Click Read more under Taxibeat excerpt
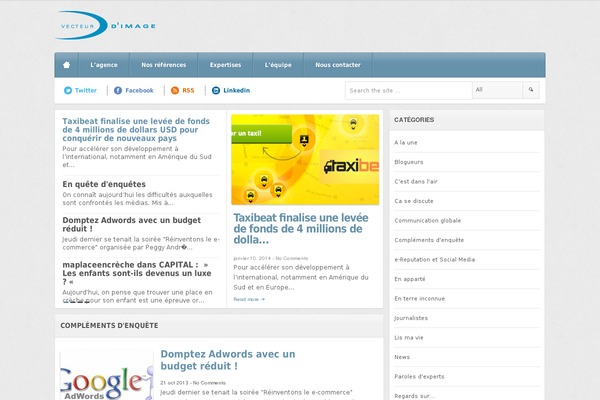This screenshot has width=600, height=400. [x=249, y=299]
